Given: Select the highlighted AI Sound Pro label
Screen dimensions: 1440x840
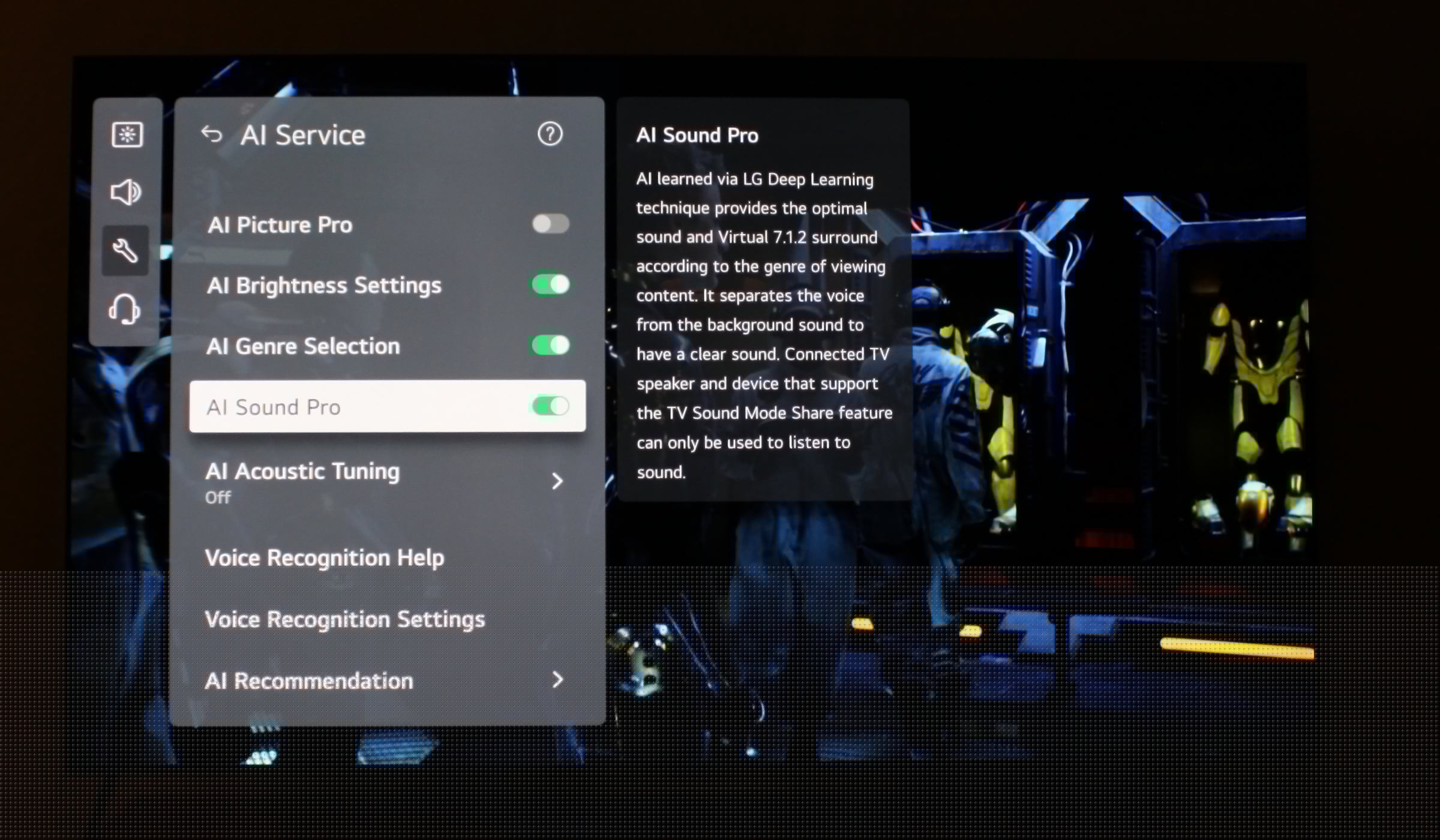Looking at the screenshot, I should click(274, 407).
